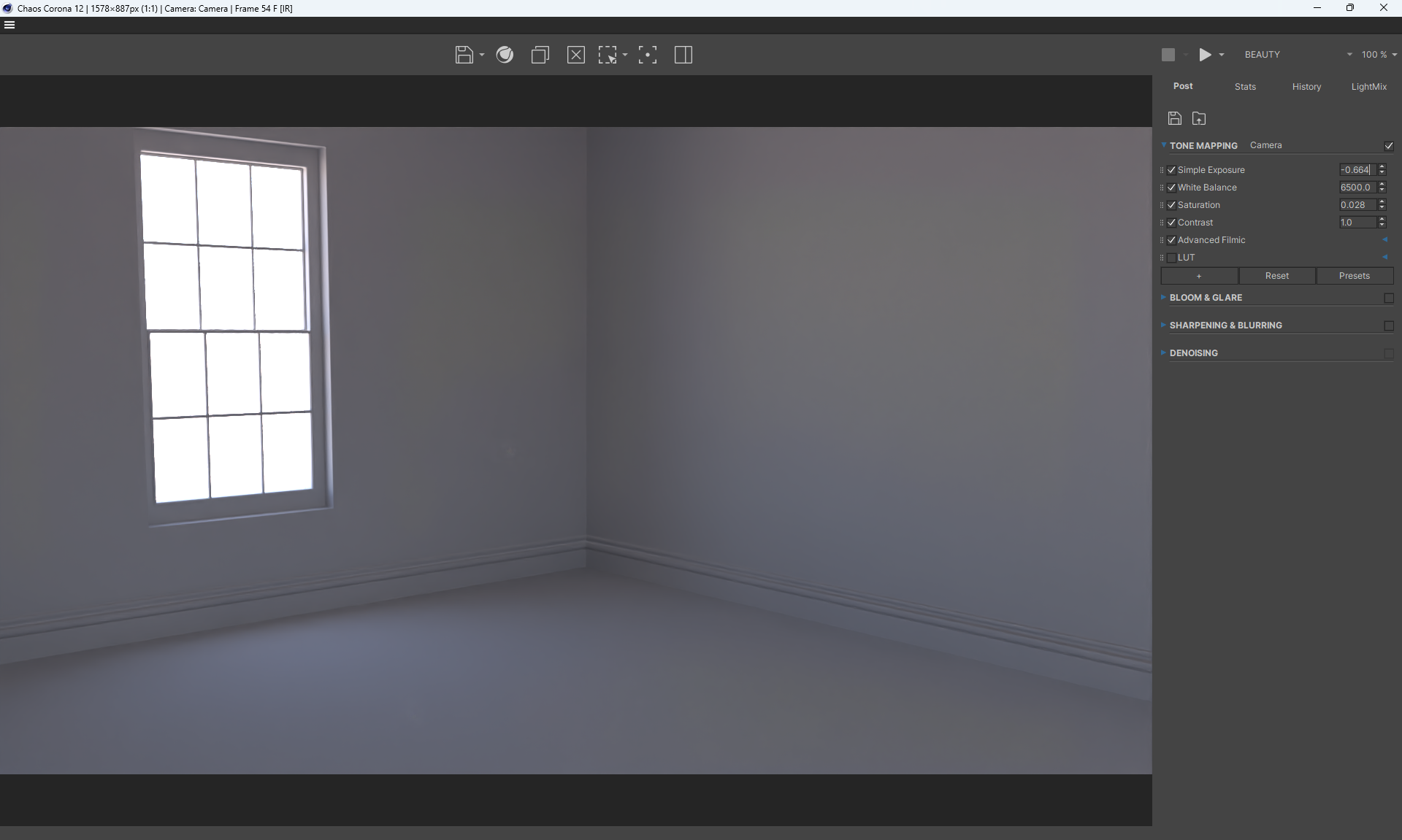Click into the White Balance value field
Viewport: 1402px width, 840px height.
point(1357,188)
